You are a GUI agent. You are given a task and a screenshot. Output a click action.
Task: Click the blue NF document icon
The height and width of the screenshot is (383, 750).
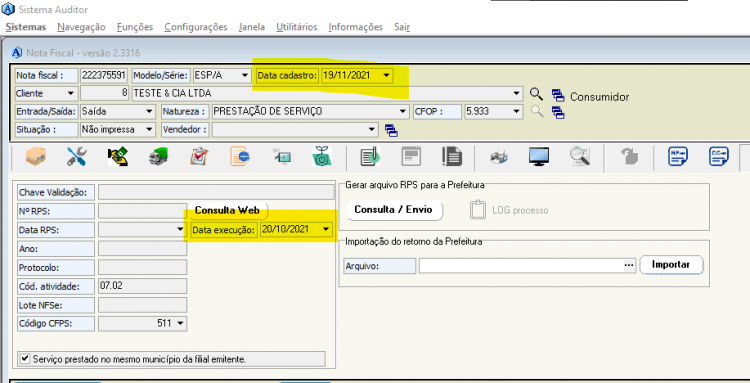click(x=678, y=156)
